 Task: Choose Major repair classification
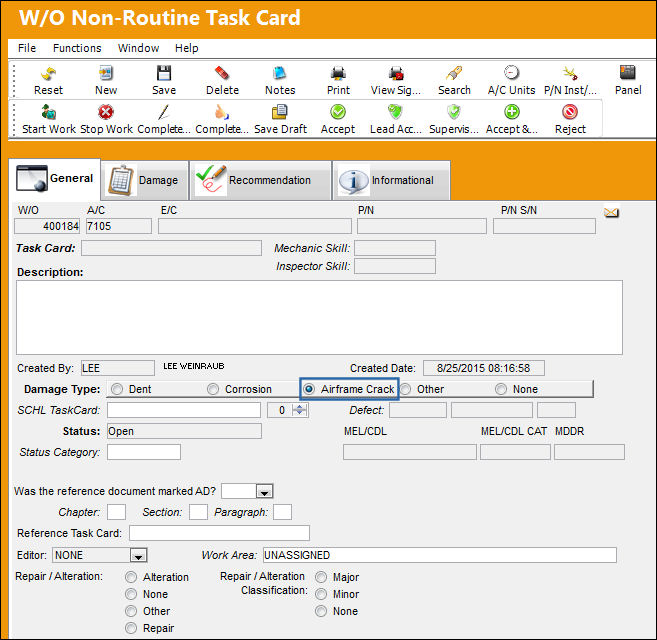coord(321,577)
